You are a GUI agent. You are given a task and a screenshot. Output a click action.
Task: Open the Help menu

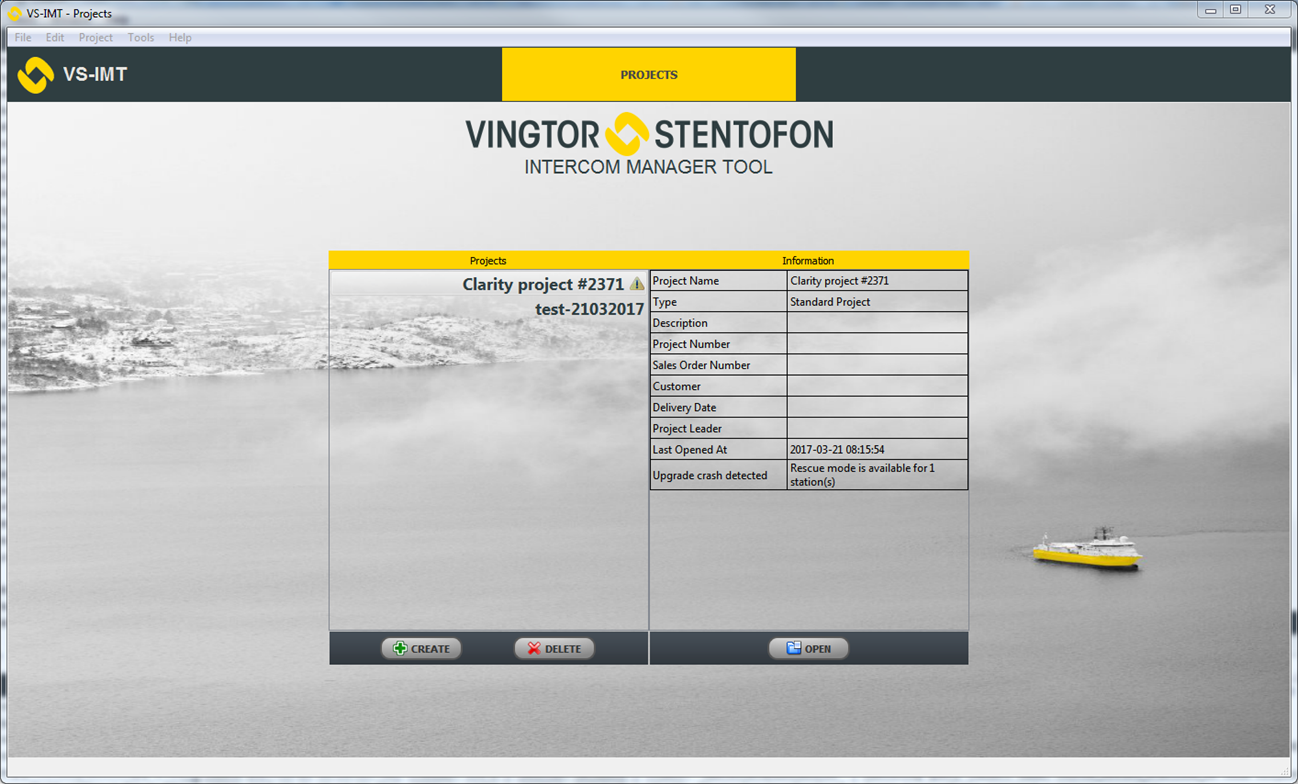[x=180, y=38]
